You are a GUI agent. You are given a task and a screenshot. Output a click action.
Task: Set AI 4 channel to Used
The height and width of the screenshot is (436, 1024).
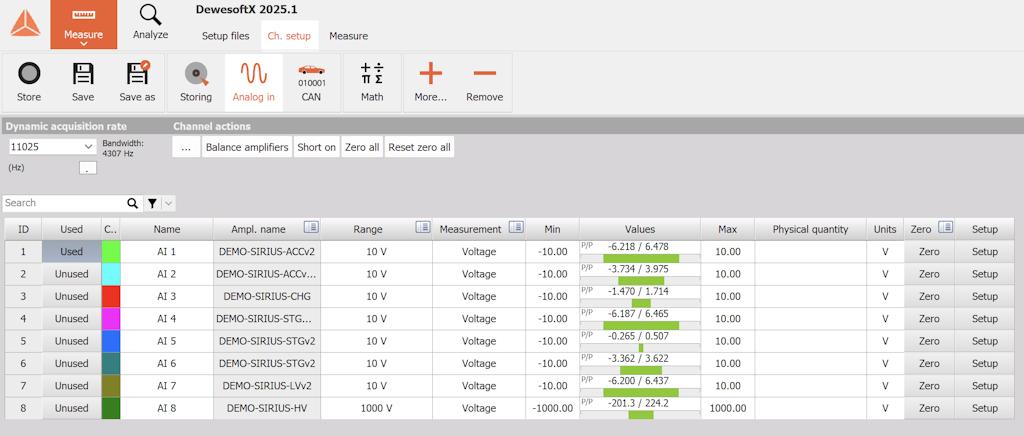tap(72, 319)
